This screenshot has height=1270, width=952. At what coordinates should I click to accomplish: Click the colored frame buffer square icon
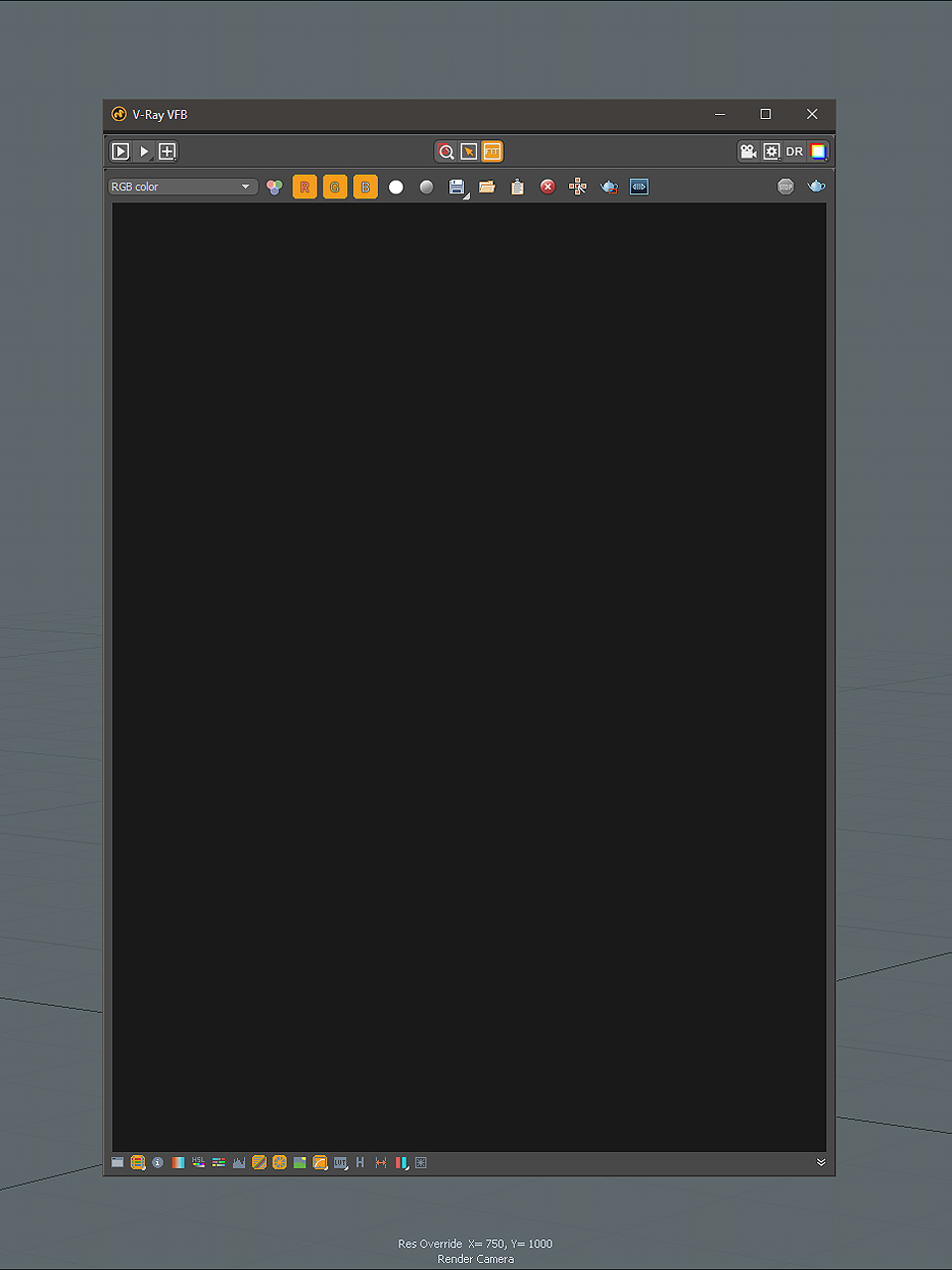(x=818, y=152)
